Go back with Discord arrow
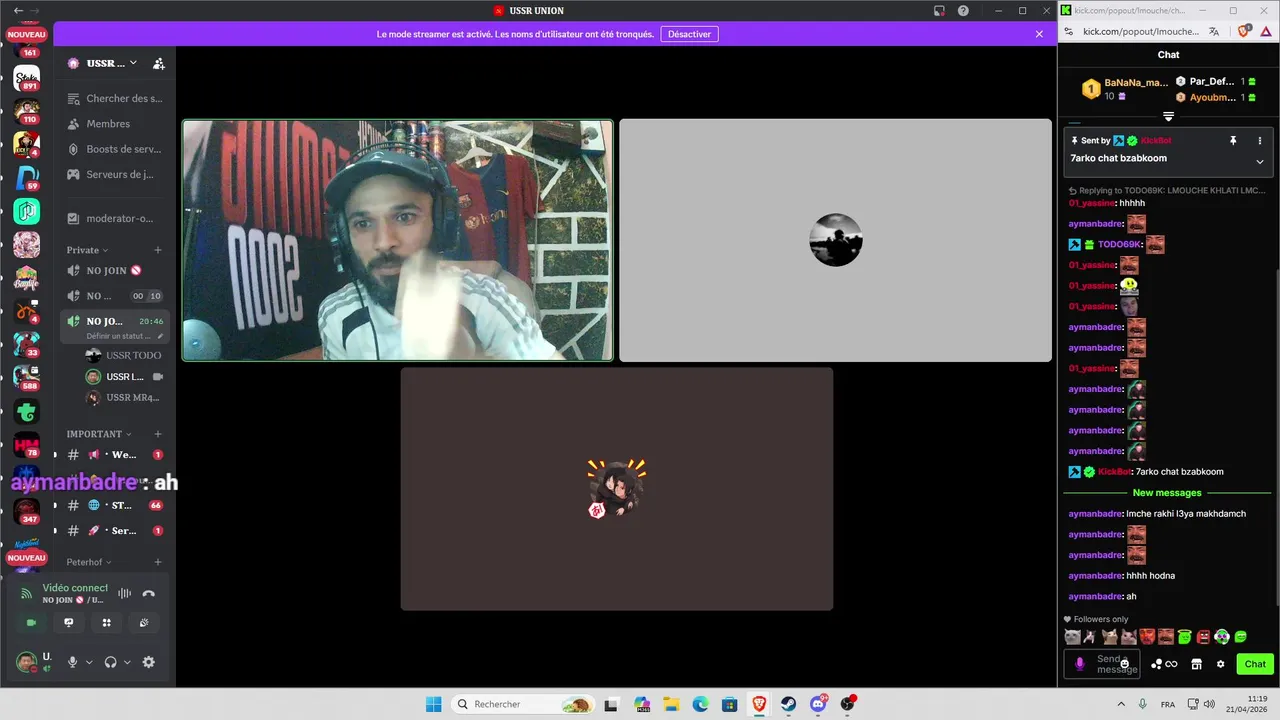Screen dimensions: 1280x720 18,11
